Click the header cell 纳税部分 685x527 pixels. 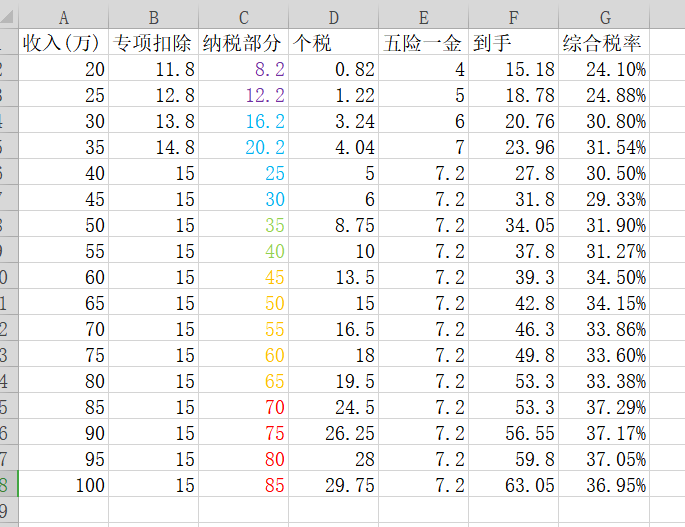243,42
